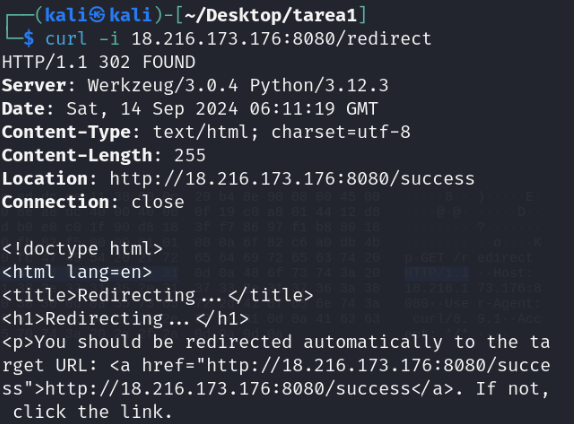This screenshot has width=576, height=424.
Task: Click the Kali logo symbol in prompt
Action: coord(97,15)
